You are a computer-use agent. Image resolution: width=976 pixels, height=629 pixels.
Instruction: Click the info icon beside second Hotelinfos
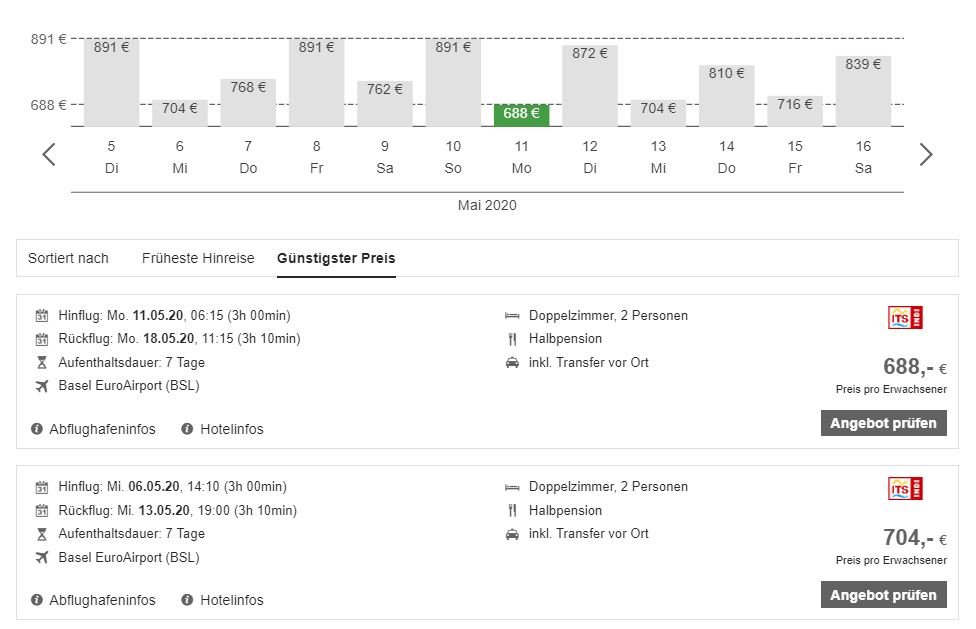coord(187,600)
